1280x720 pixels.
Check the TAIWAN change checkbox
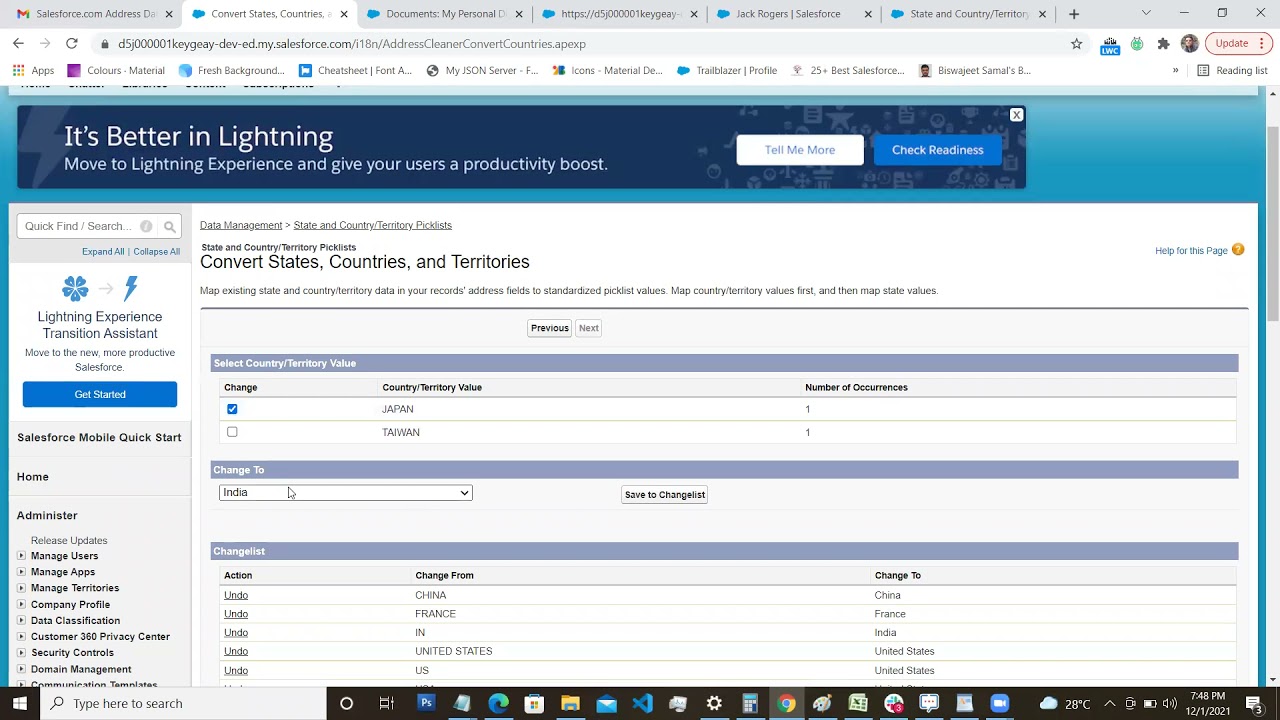232,432
